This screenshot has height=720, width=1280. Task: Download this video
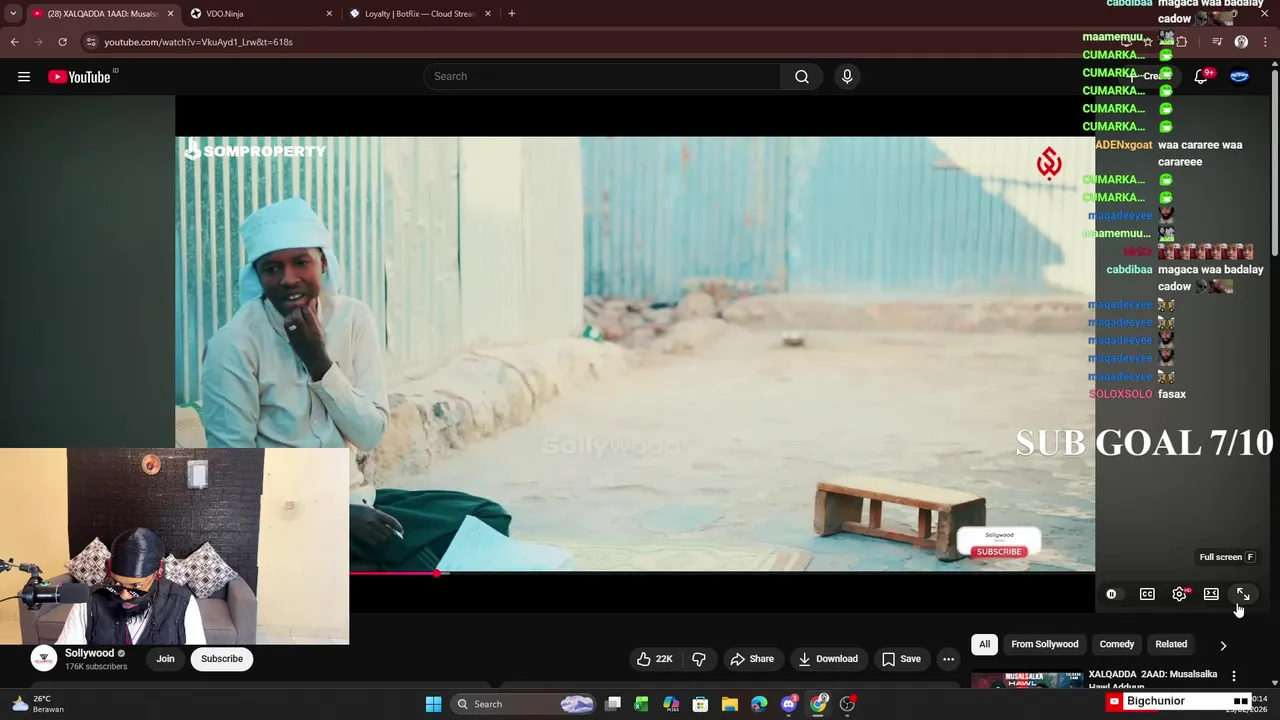[x=828, y=659]
